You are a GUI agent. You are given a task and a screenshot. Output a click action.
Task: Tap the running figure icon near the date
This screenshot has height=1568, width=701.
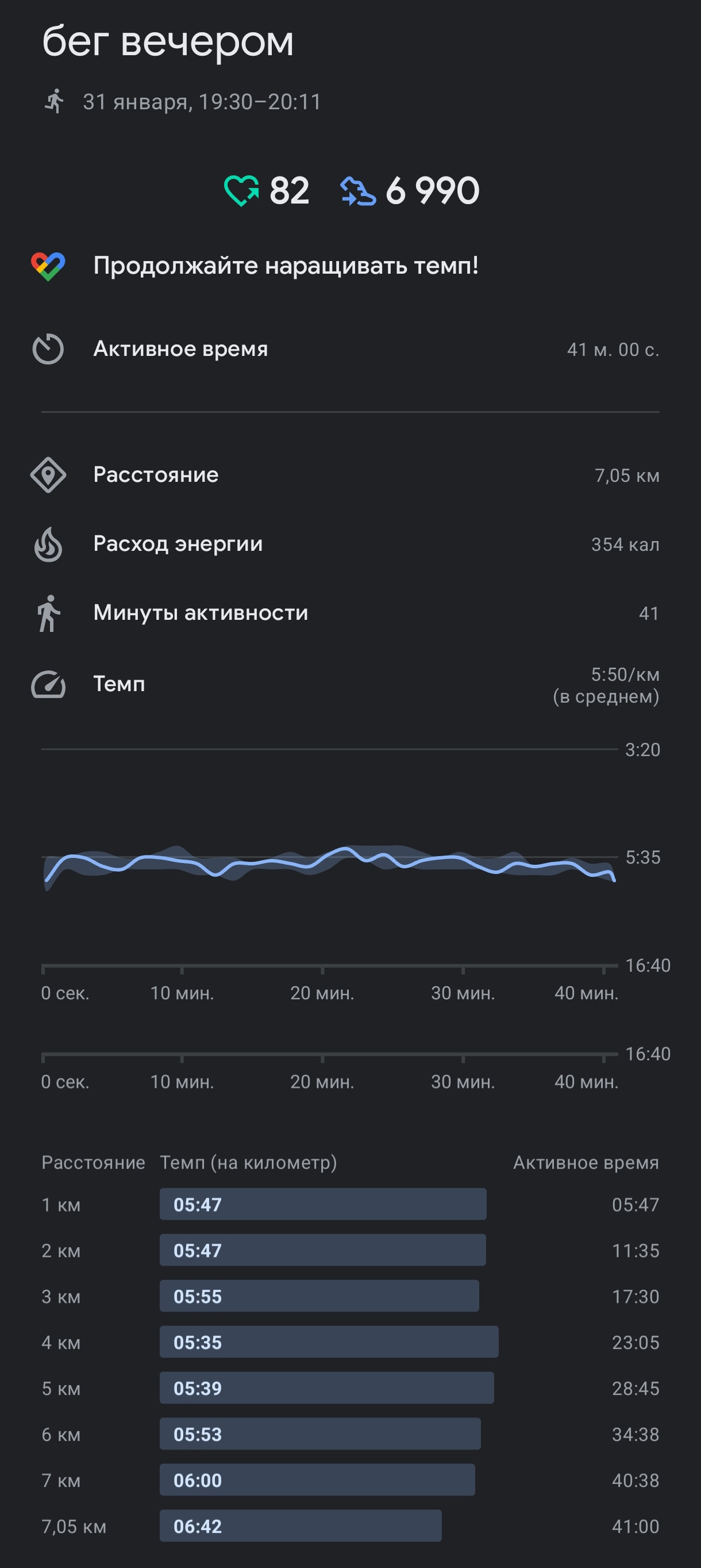(54, 101)
